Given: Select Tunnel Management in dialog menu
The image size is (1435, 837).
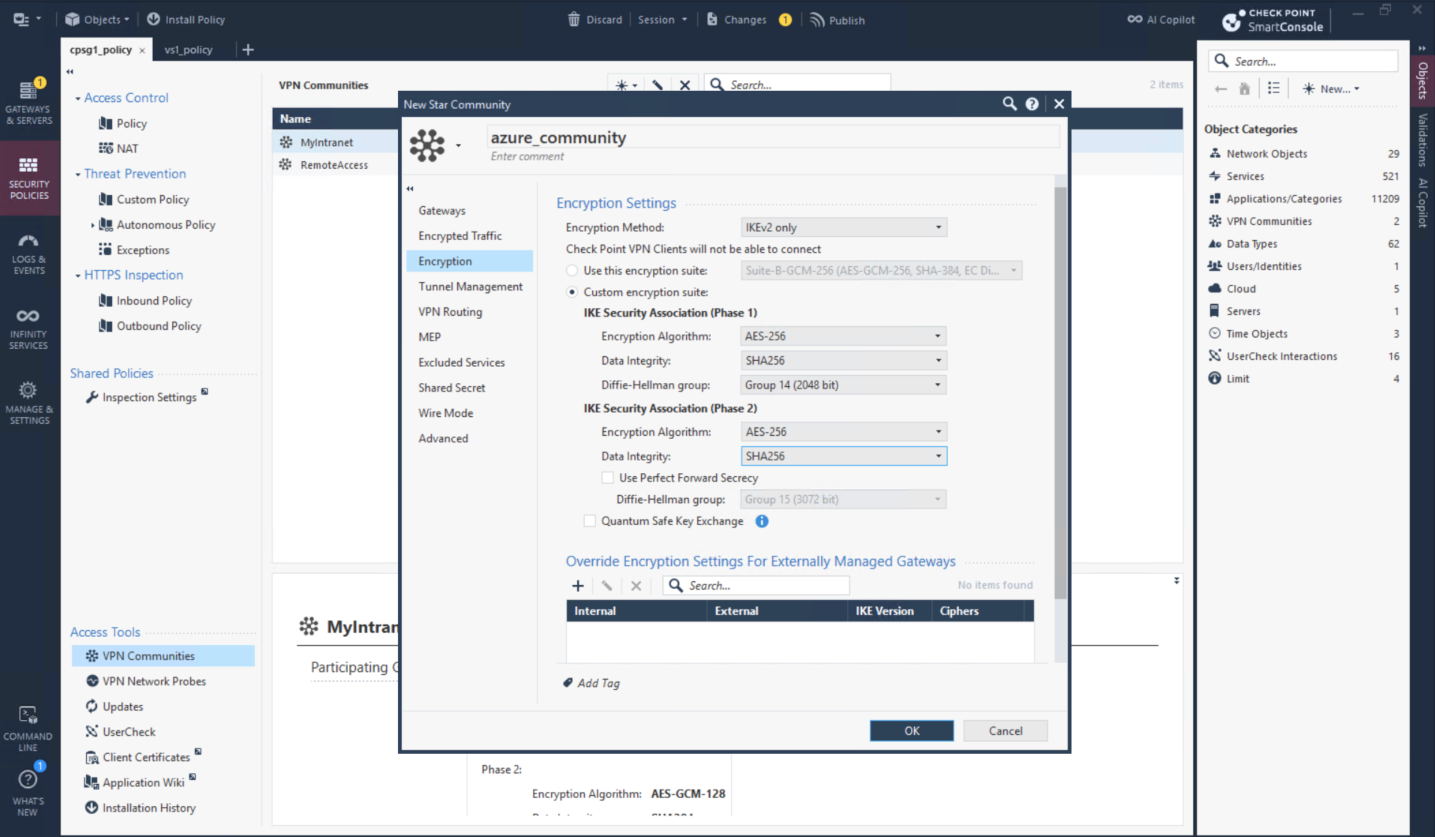Looking at the screenshot, I should click(470, 287).
